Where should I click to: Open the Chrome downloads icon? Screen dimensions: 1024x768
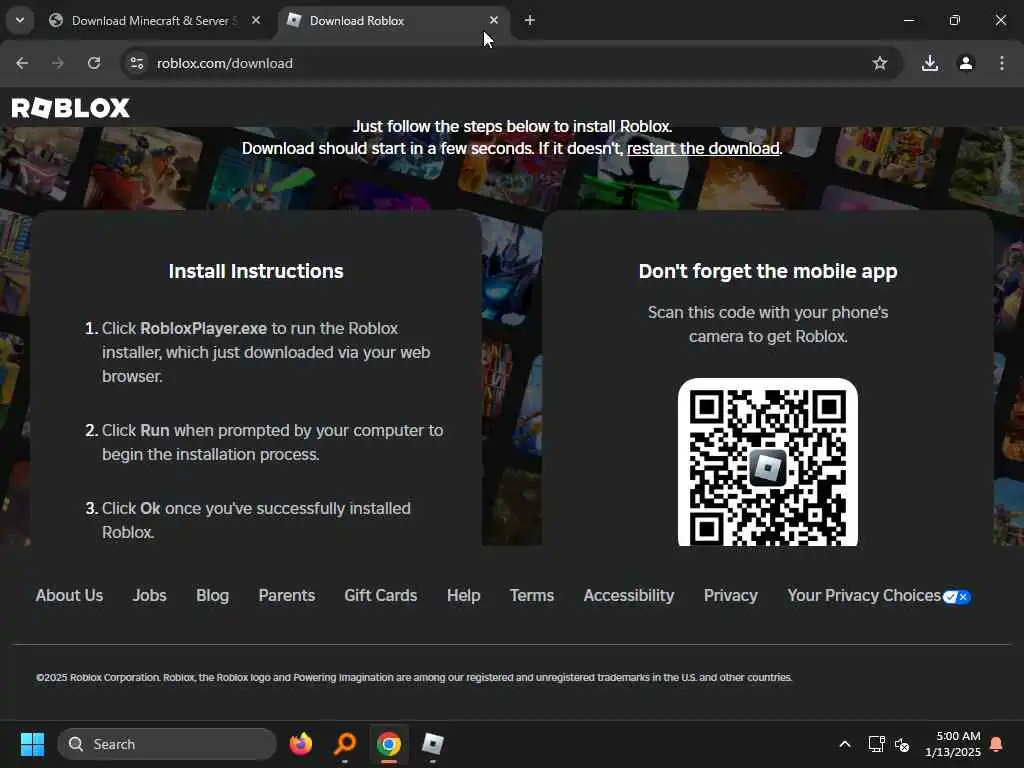tap(930, 63)
